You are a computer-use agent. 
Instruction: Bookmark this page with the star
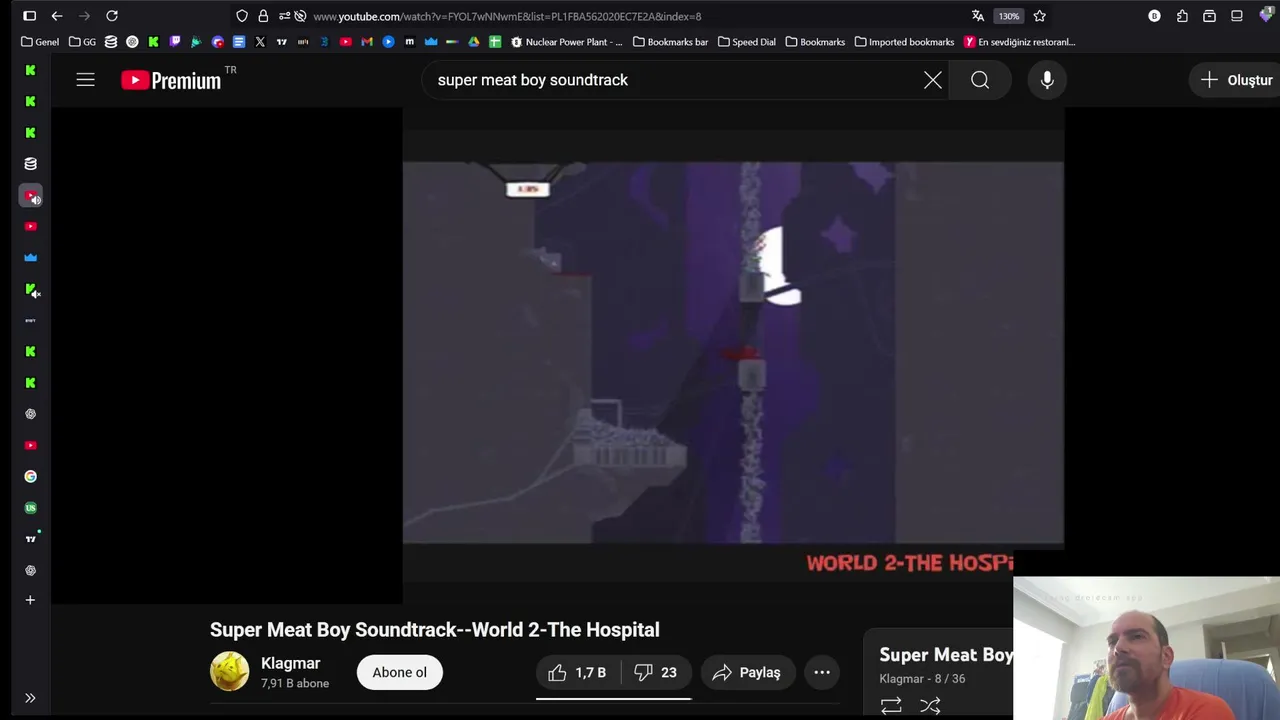click(1040, 16)
